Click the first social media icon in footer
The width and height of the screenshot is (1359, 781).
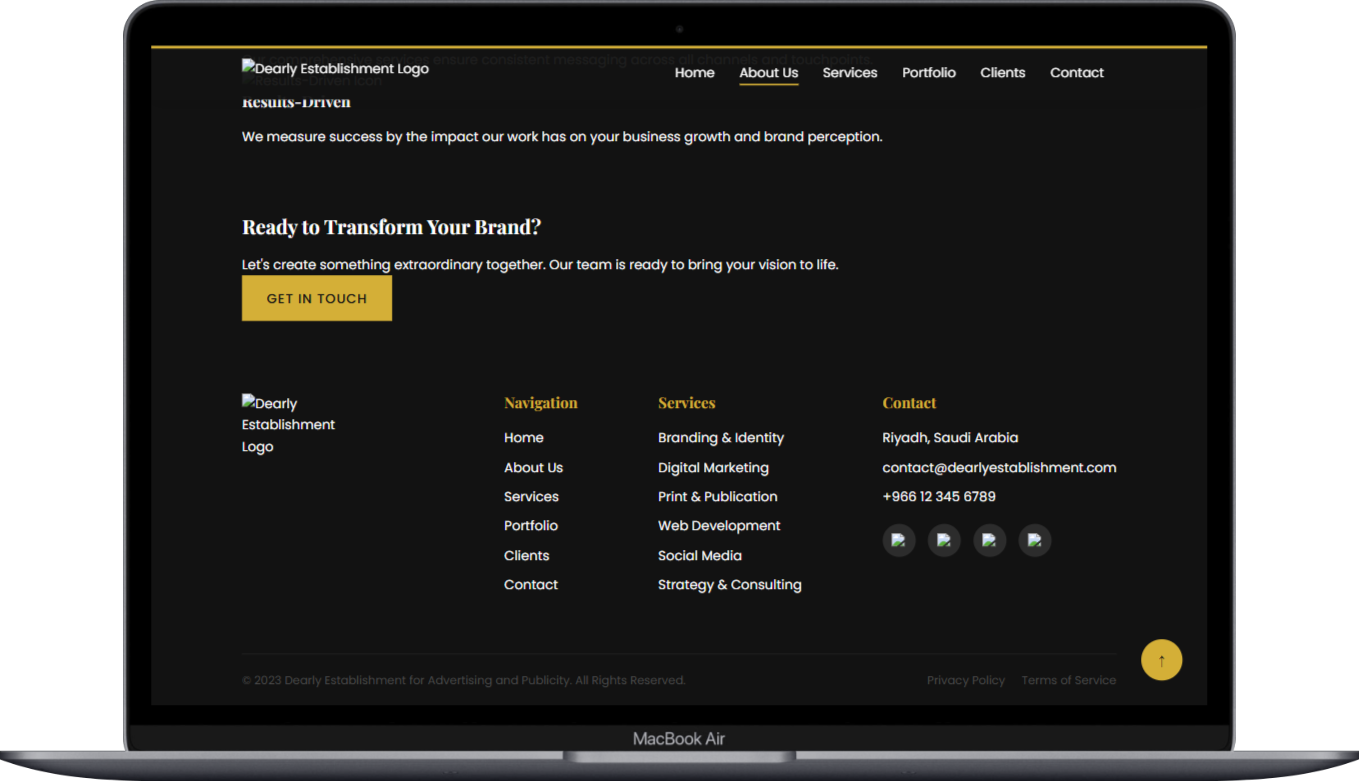tap(898, 541)
